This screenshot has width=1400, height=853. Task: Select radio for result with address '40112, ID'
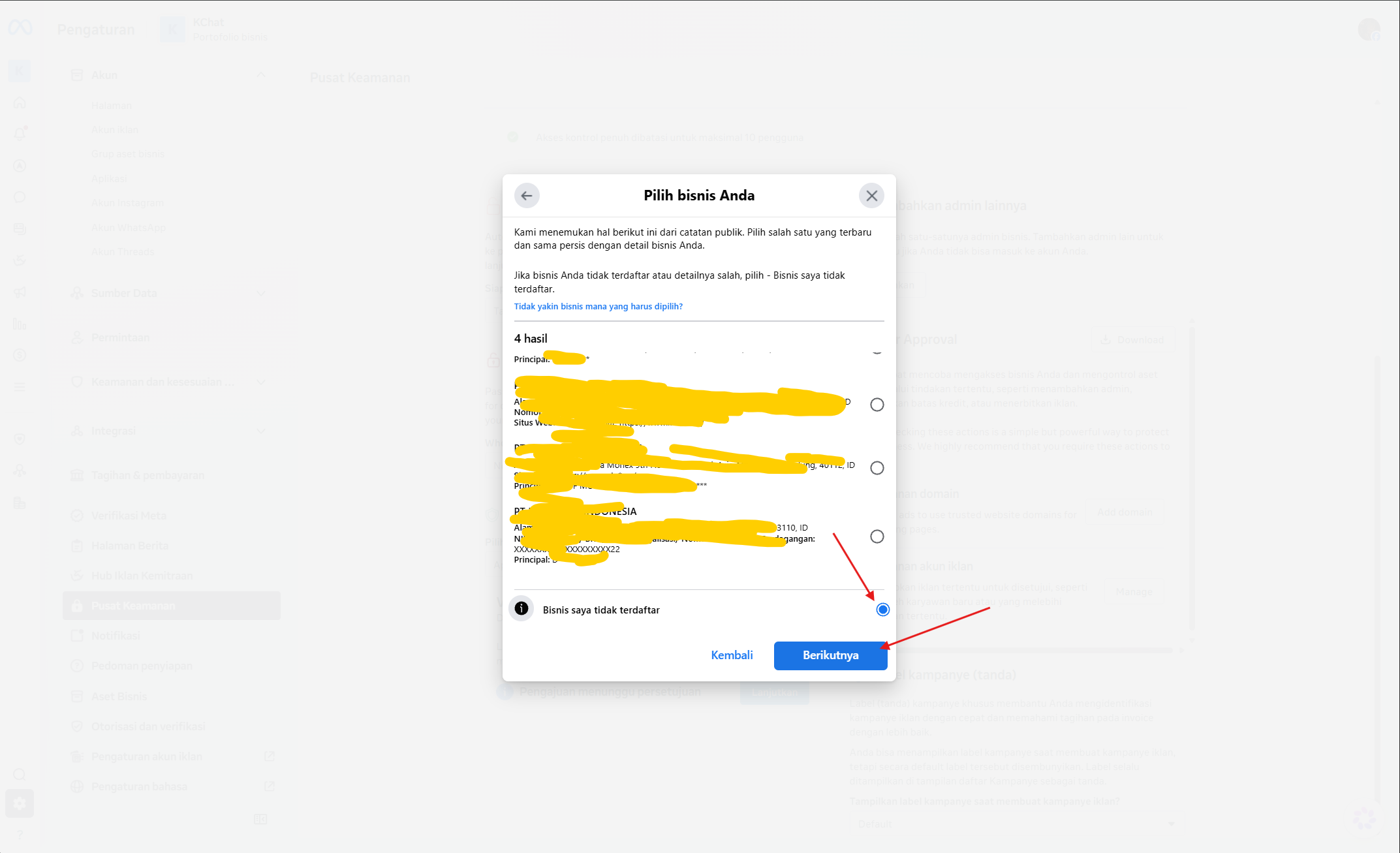point(877,468)
